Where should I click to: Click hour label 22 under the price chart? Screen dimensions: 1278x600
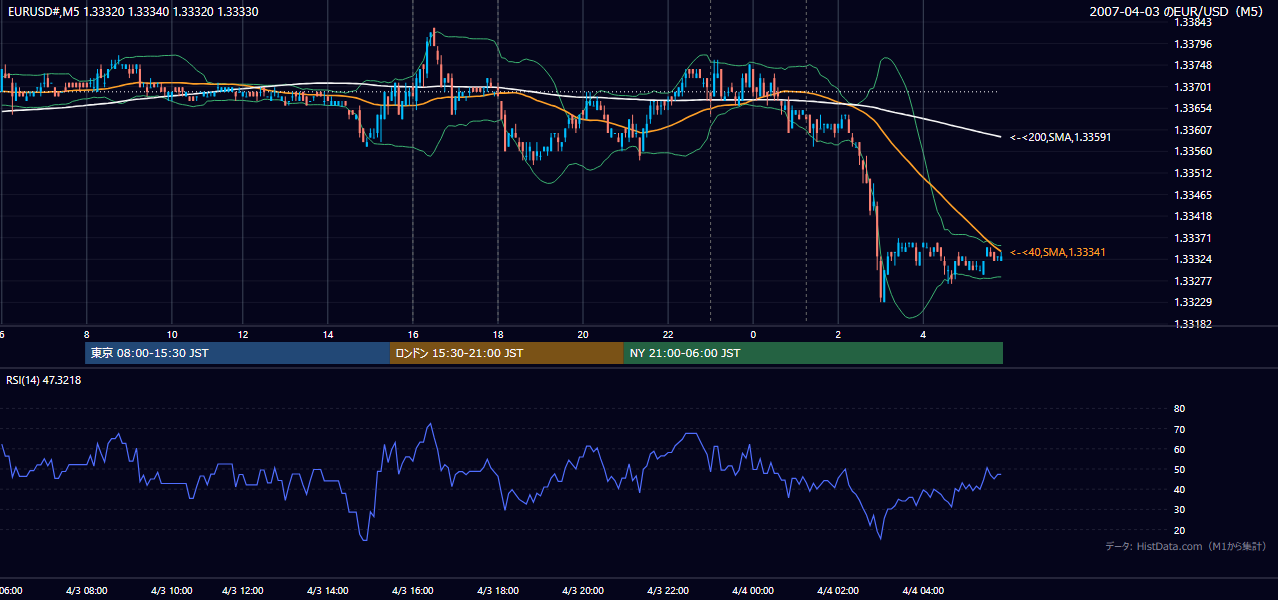tap(668, 334)
